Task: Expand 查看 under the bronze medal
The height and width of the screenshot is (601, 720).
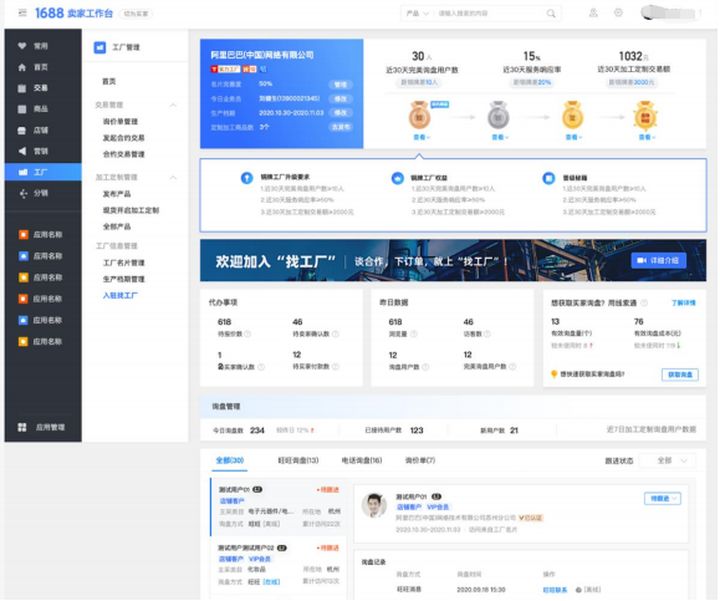Action: tap(420, 137)
